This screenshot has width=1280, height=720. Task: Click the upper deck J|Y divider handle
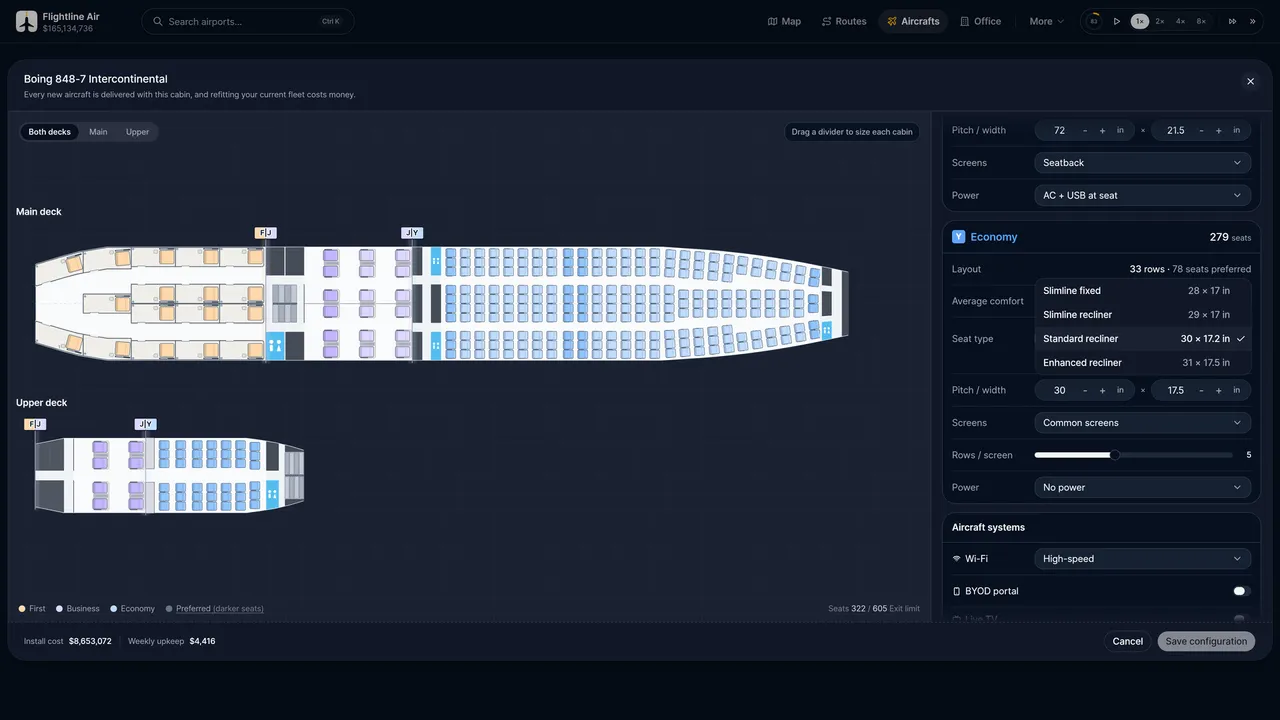[x=146, y=424]
